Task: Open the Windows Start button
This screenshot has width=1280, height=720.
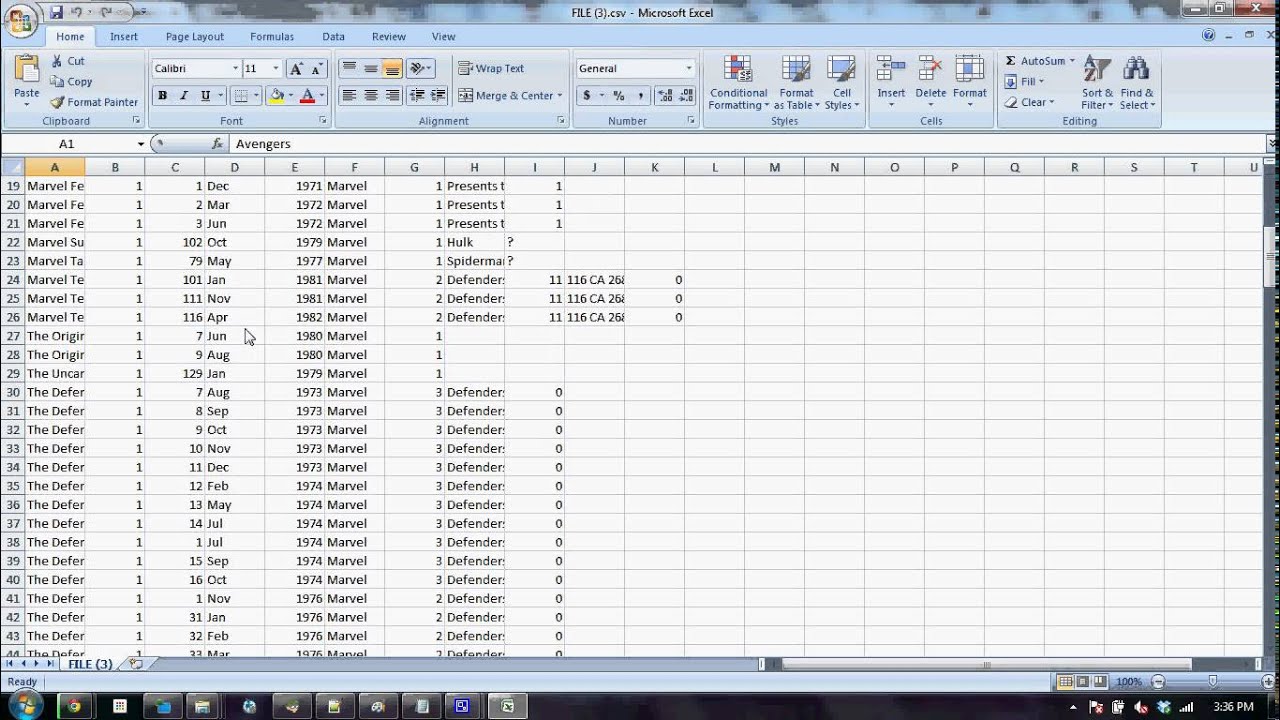Action: click(x=25, y=706)
